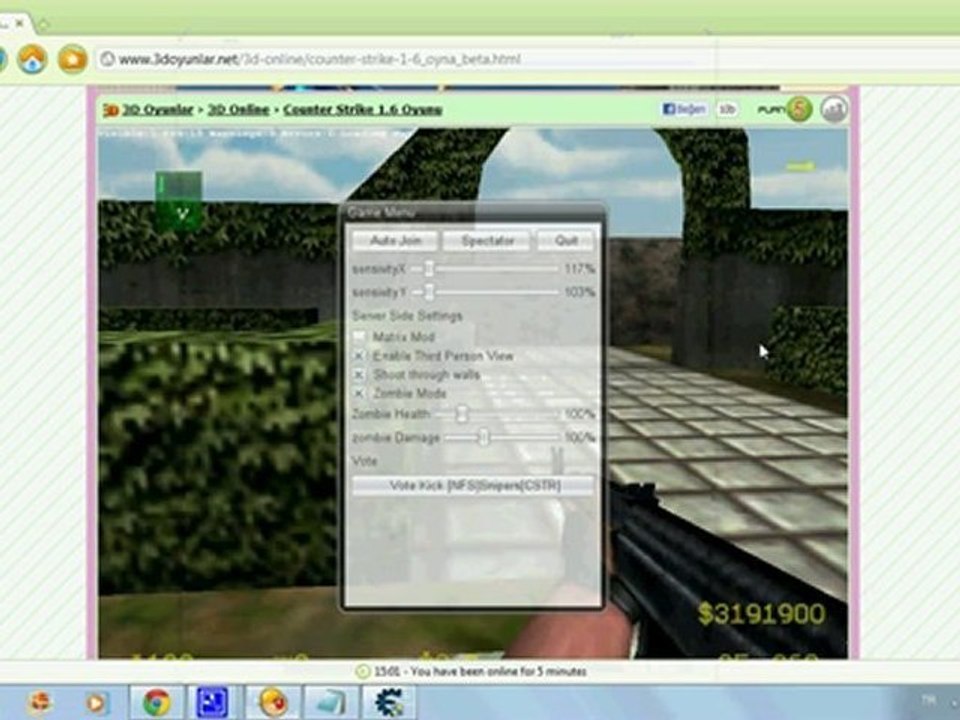Open the 3D Online breadcrumb link
This screenshot has width=960, height=720.
(238, 110)
